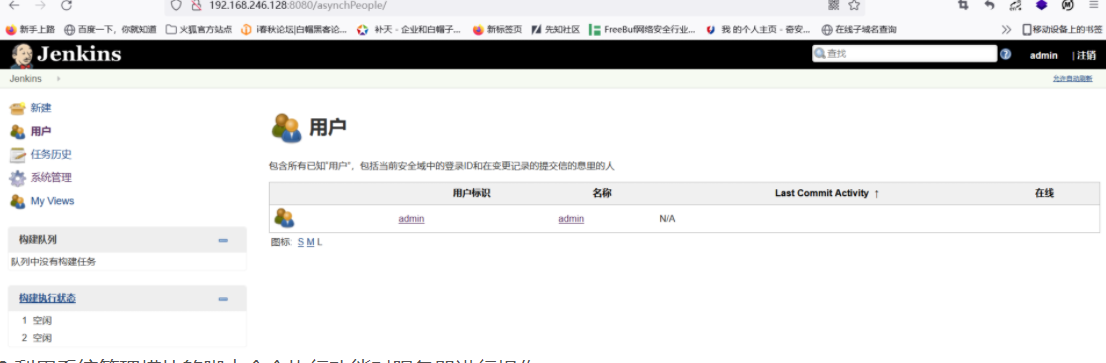
Task: Open the Firefox hamburger menu
Action: coord(1093,5)
